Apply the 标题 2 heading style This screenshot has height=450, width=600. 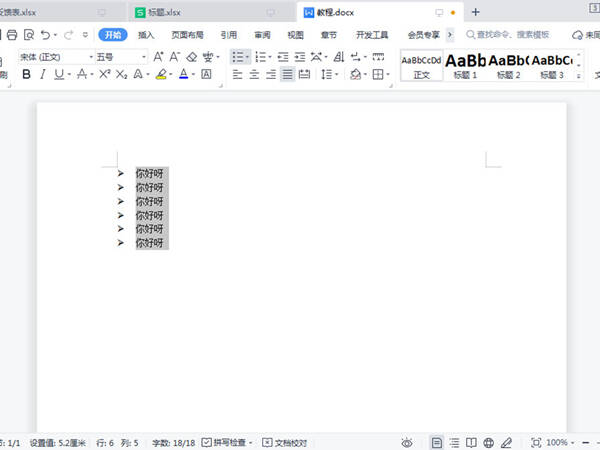(509, 66)
